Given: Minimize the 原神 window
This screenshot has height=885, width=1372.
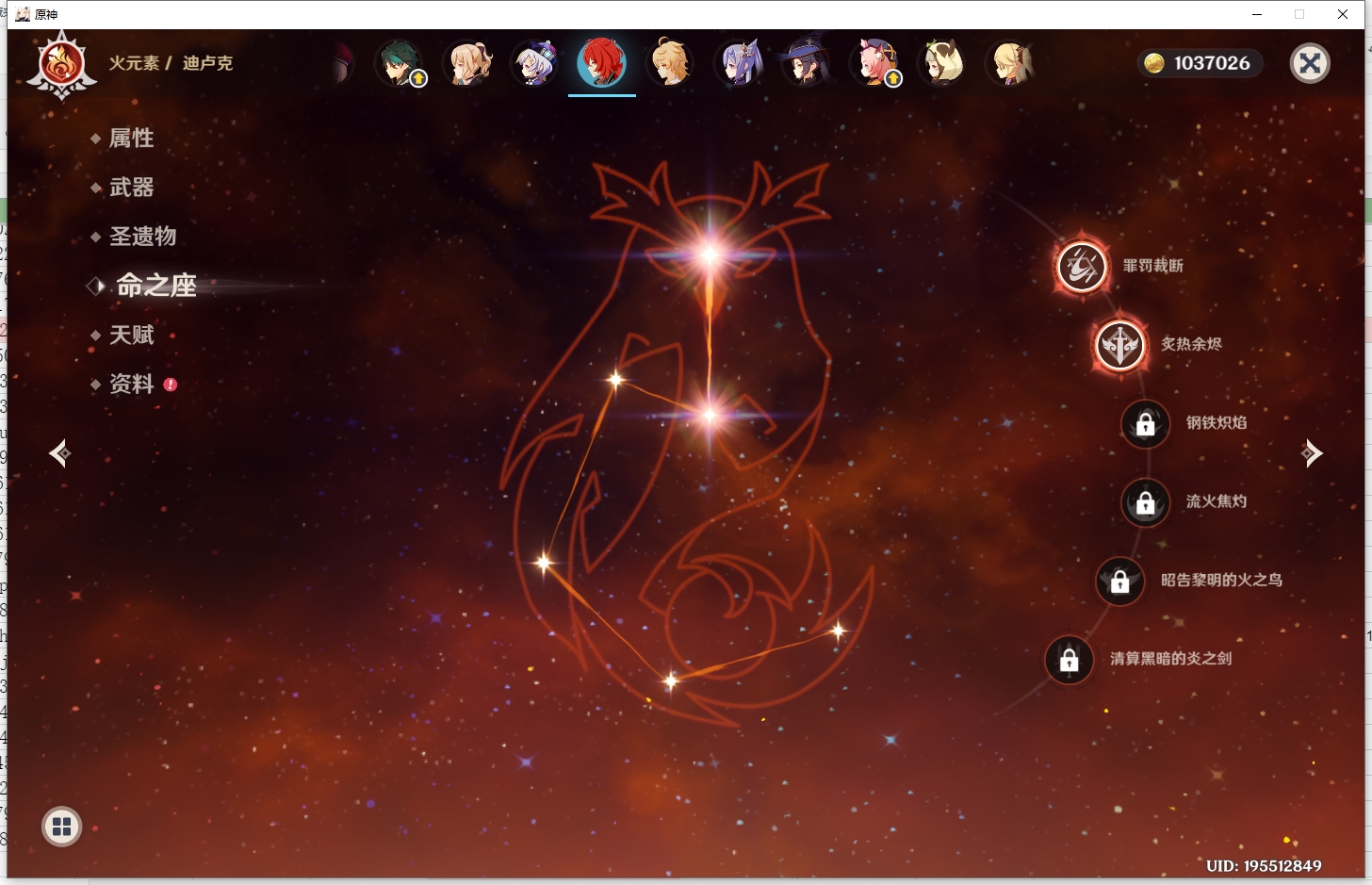Looking at the screenshot, I should tap(1257, 14).
